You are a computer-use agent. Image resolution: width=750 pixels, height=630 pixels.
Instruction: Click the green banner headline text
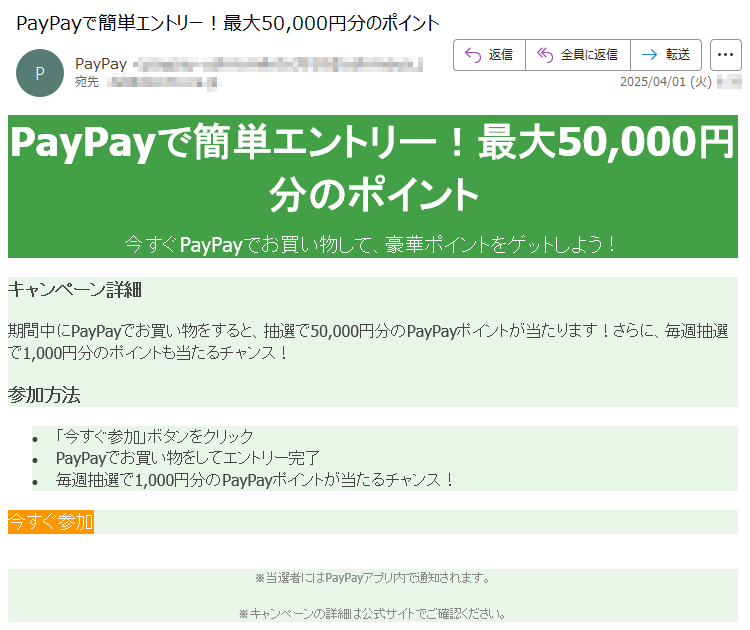373,167
